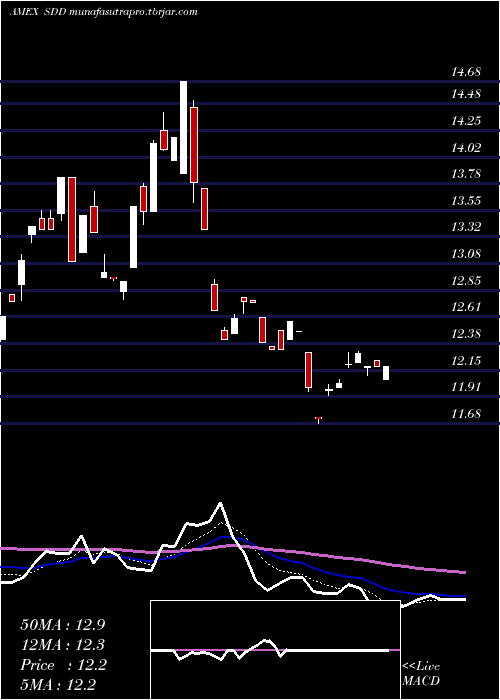Click the 50MA : 12.9 reading
The image size is (500, 700).
(63, 625)
